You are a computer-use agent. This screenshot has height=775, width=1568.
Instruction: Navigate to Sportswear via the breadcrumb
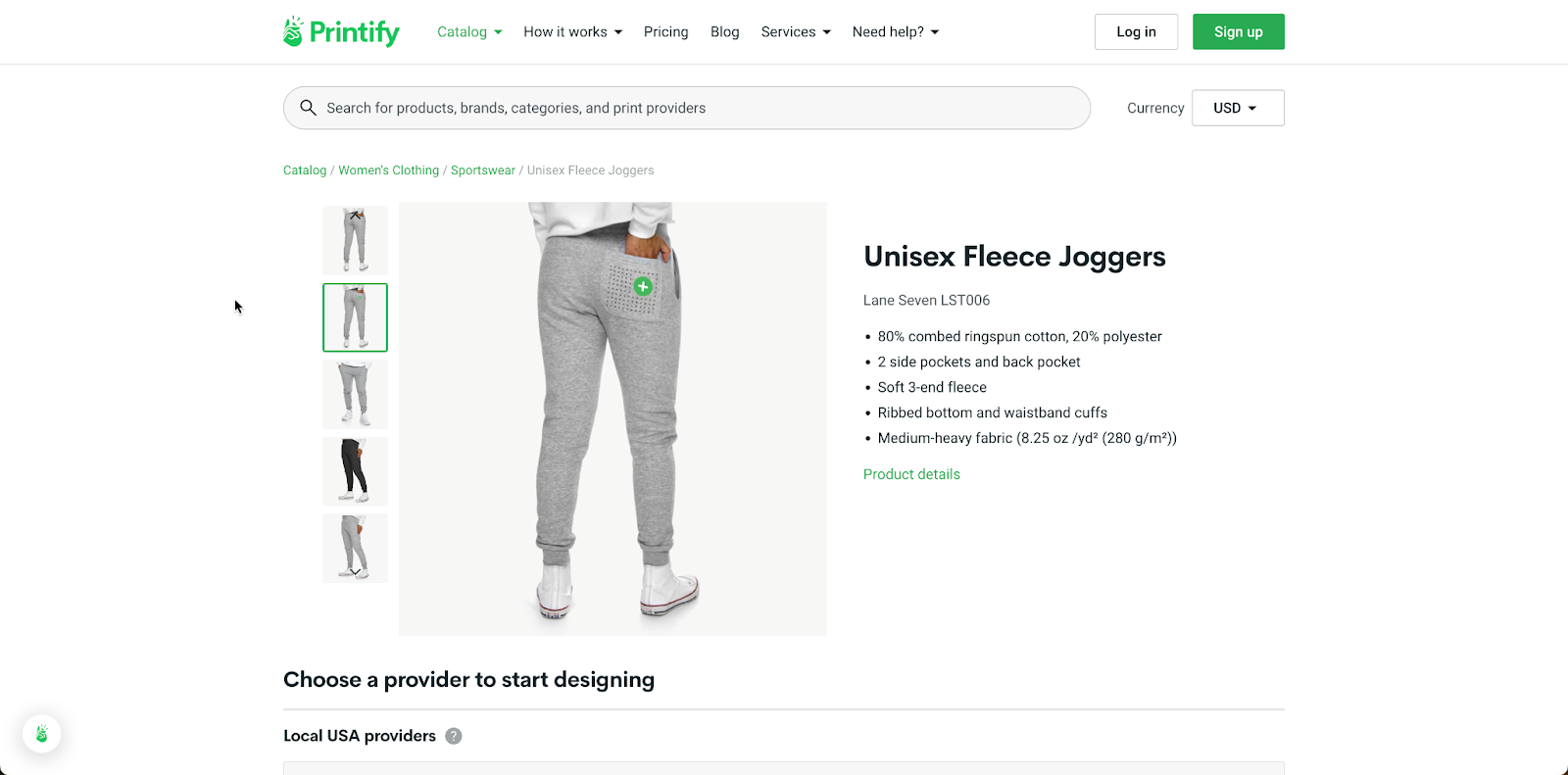482,170
